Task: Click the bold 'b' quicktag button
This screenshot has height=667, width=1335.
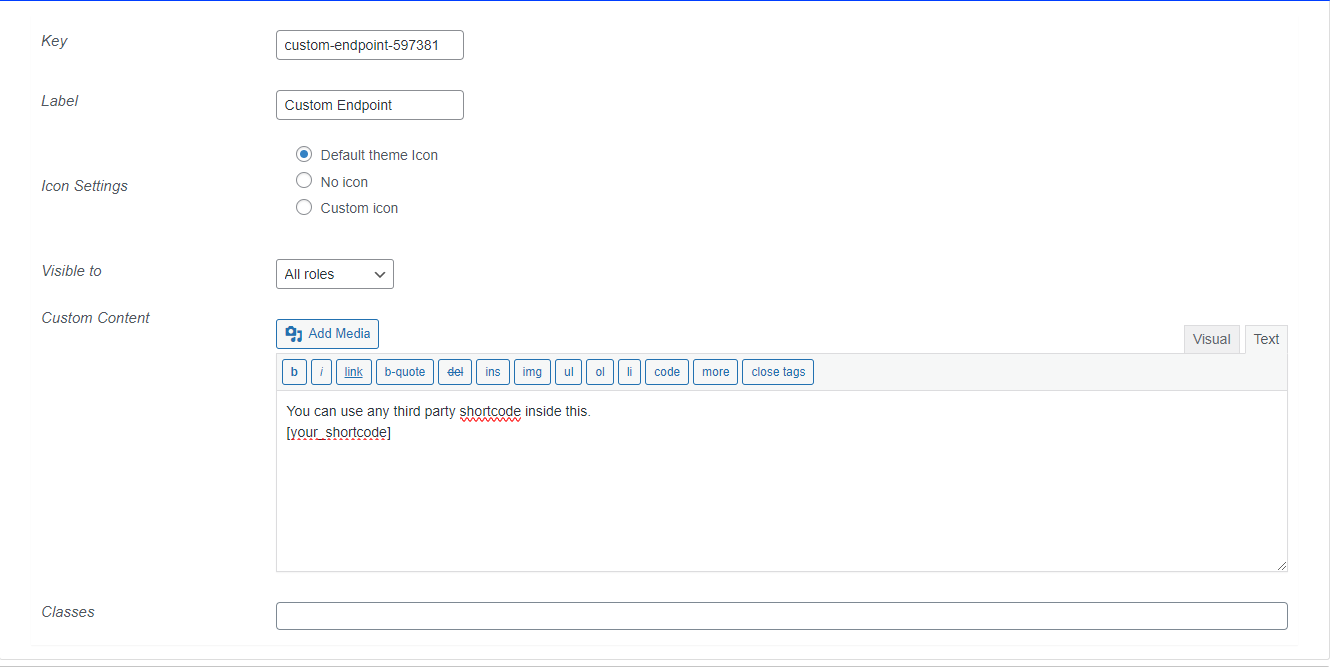Action: click(294, 372)
